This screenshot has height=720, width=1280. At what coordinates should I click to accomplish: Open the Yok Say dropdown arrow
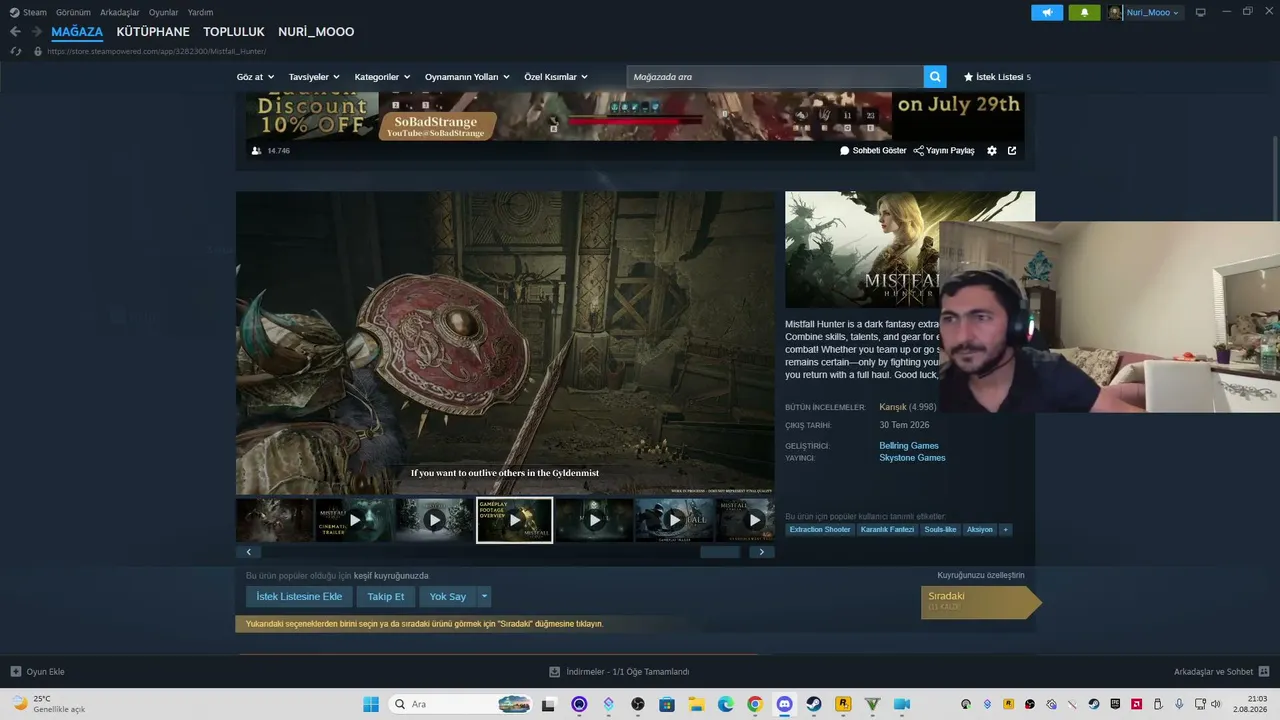[484, 597]
